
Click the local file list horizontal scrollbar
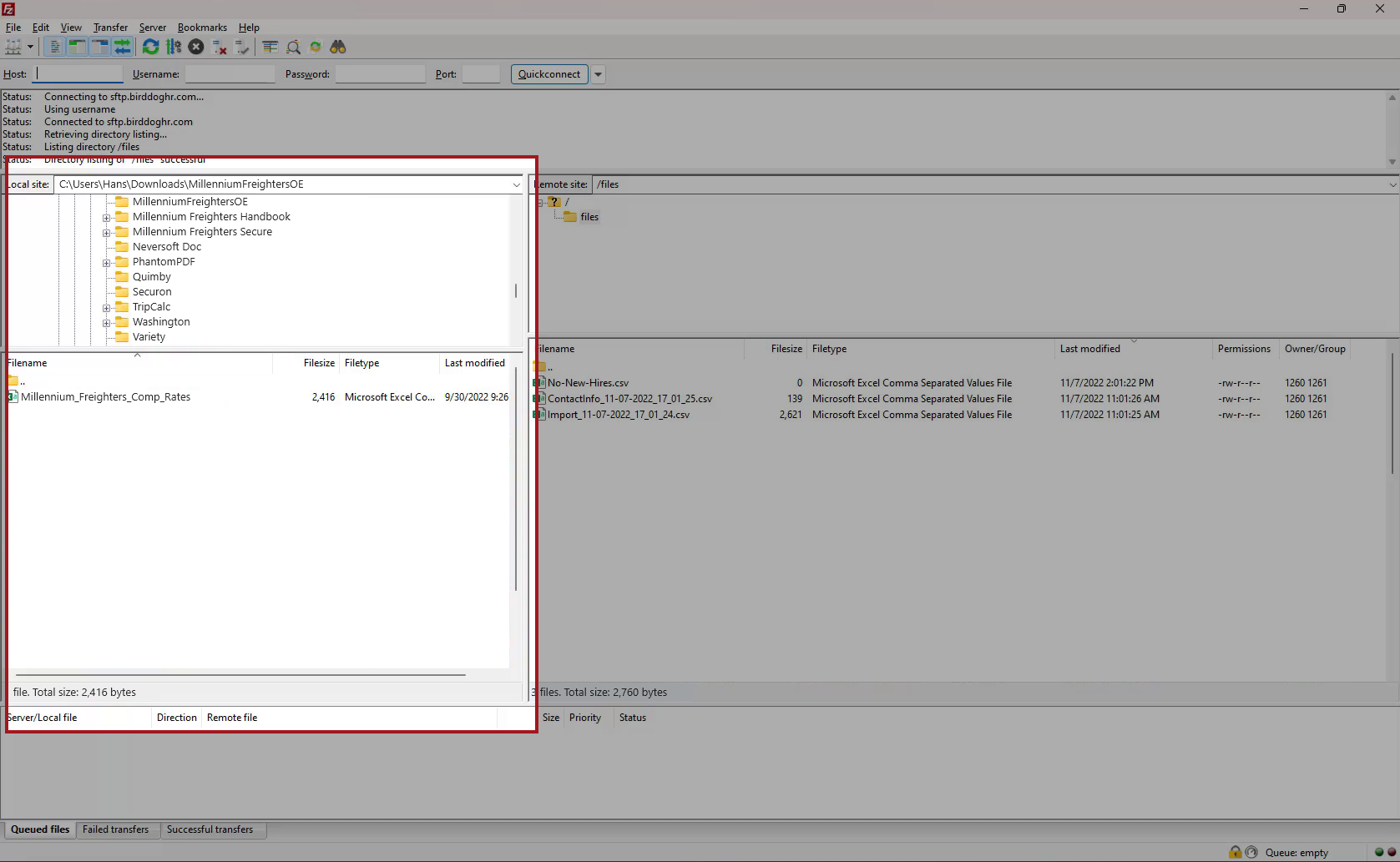click(x=241, y=674)
